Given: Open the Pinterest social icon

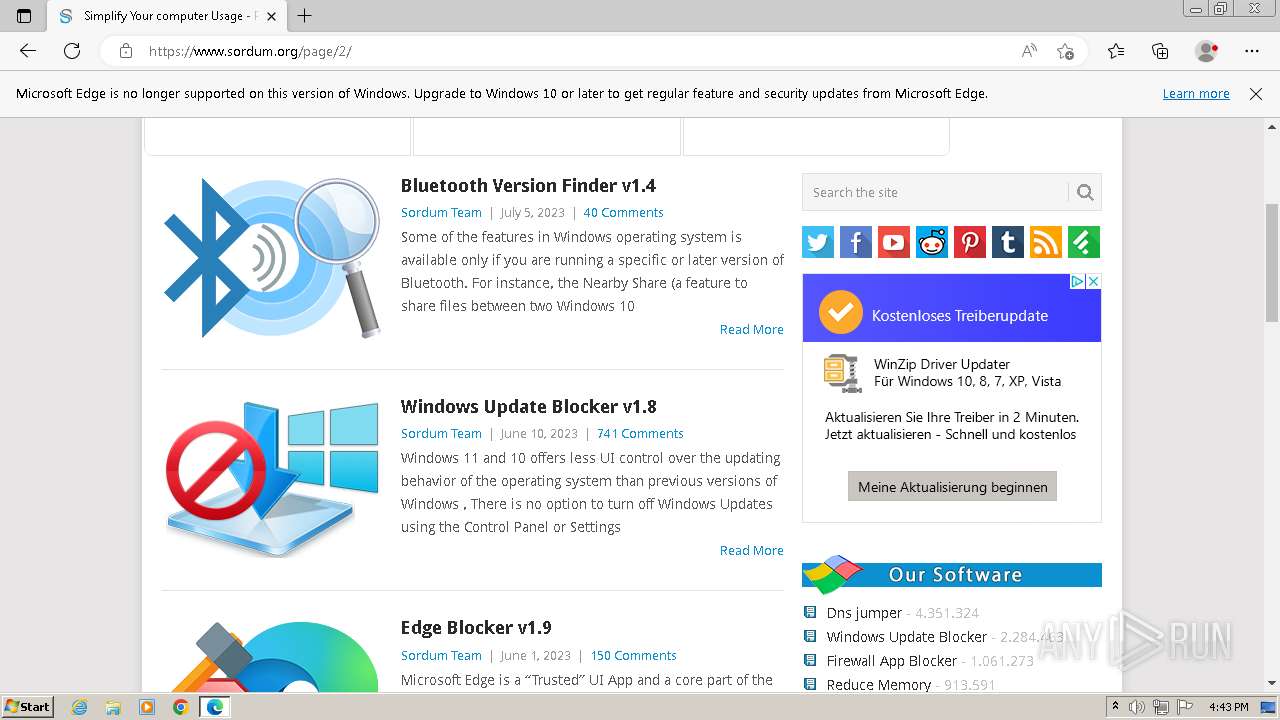Looking at the screenshot, I should [x=970, y=242].
